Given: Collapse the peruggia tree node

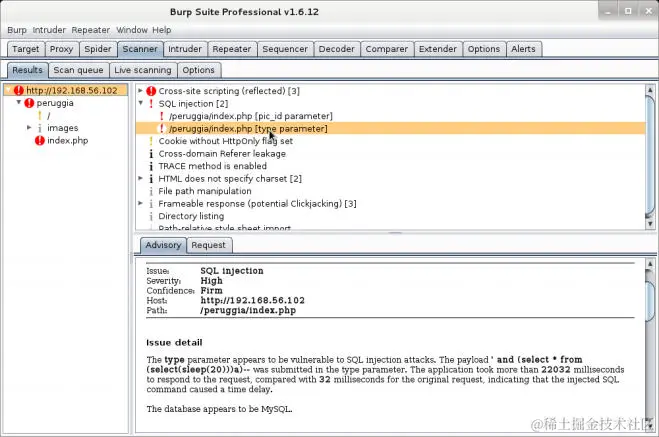Looking at the screenshot, I should pos(18,103).
